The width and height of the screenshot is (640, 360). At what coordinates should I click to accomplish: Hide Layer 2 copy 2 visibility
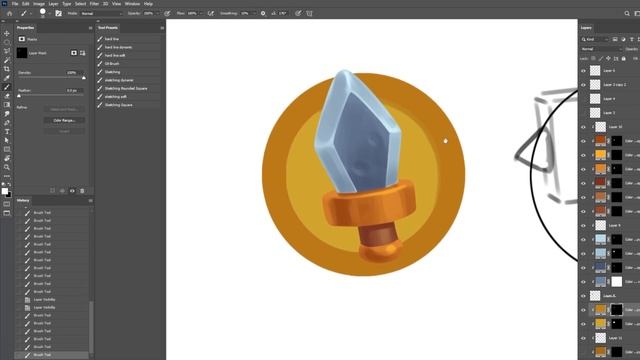[583, 85]
